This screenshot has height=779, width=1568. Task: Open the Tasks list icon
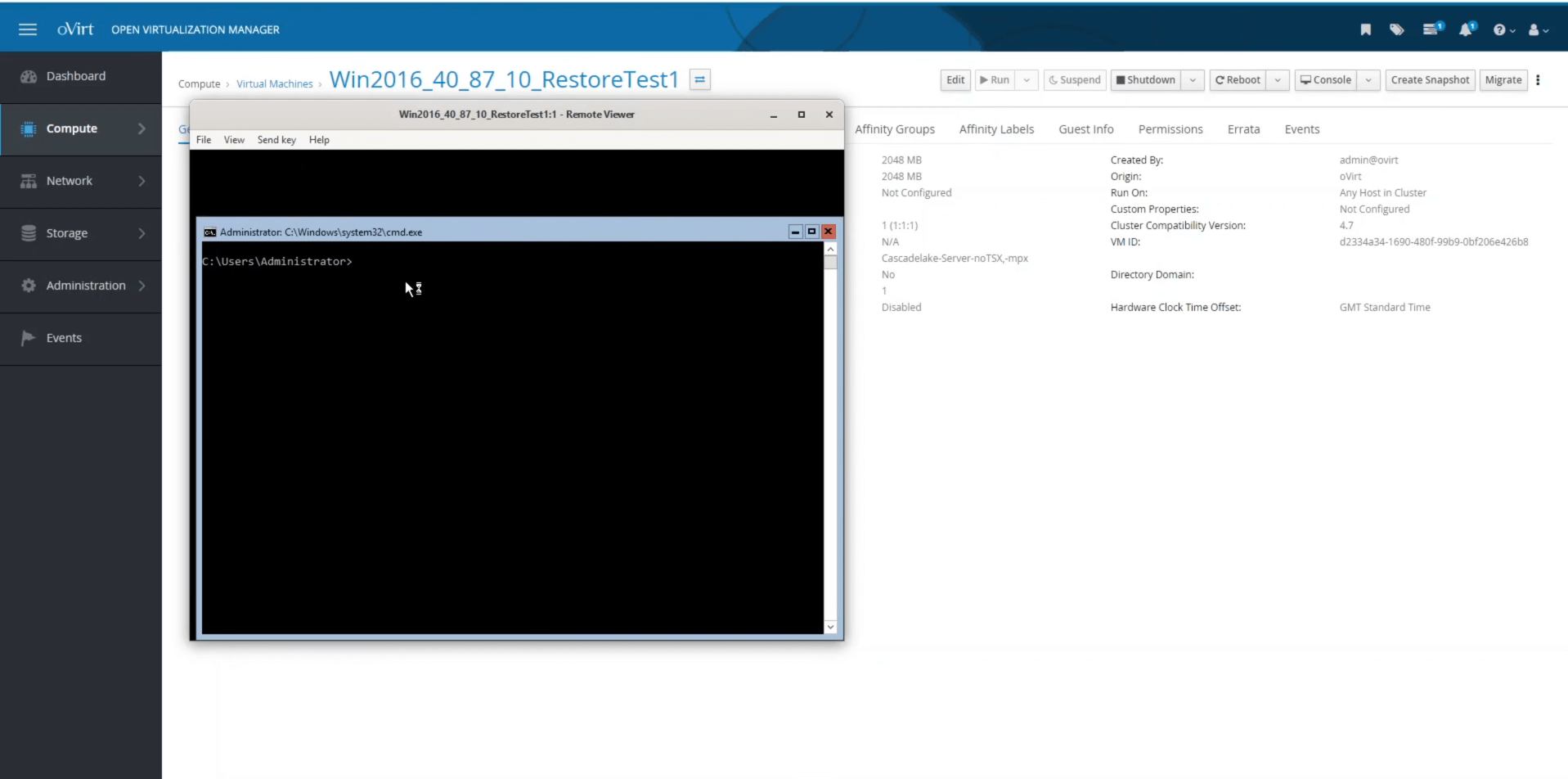click(1432, 29)
